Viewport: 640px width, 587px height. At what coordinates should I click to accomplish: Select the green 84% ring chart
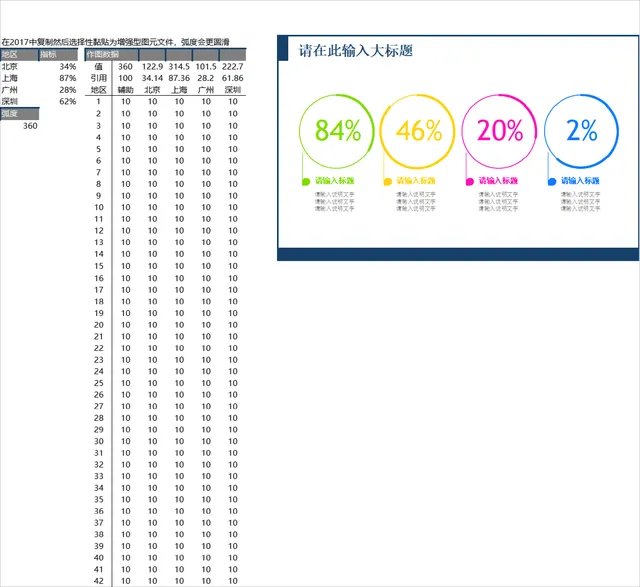coord(337,131)
